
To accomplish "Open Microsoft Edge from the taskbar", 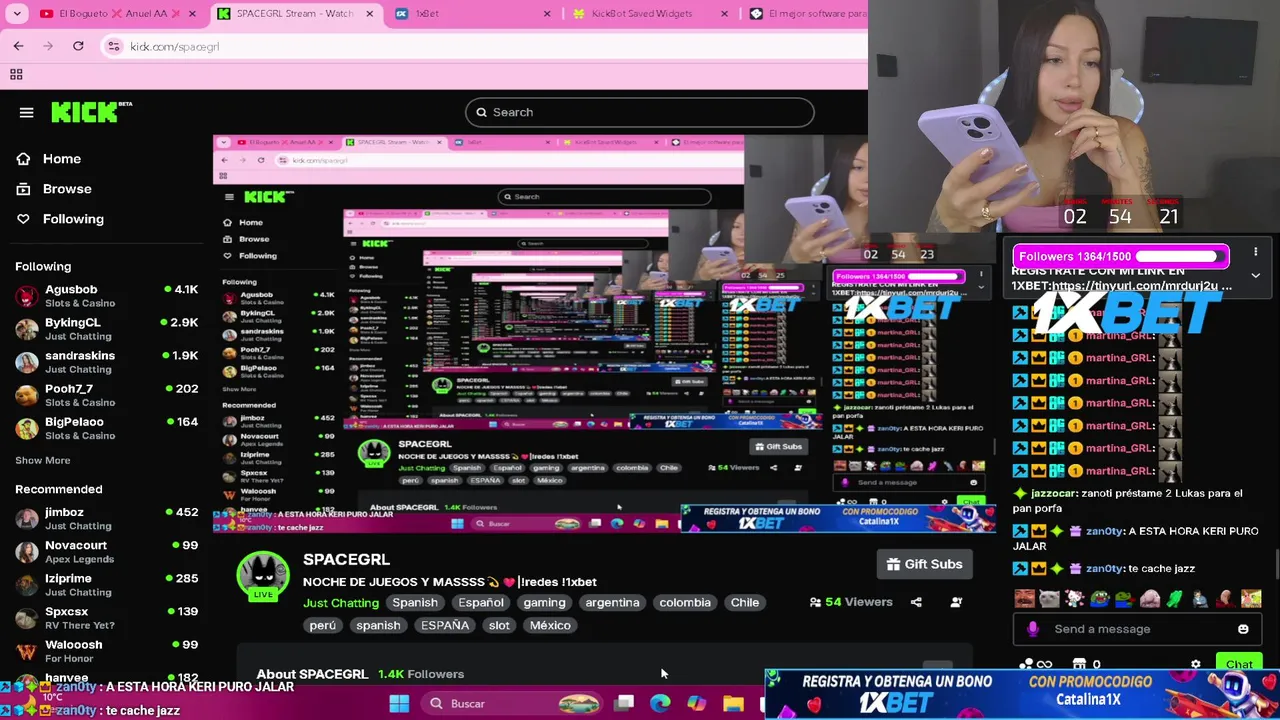I will pos(660,704).
